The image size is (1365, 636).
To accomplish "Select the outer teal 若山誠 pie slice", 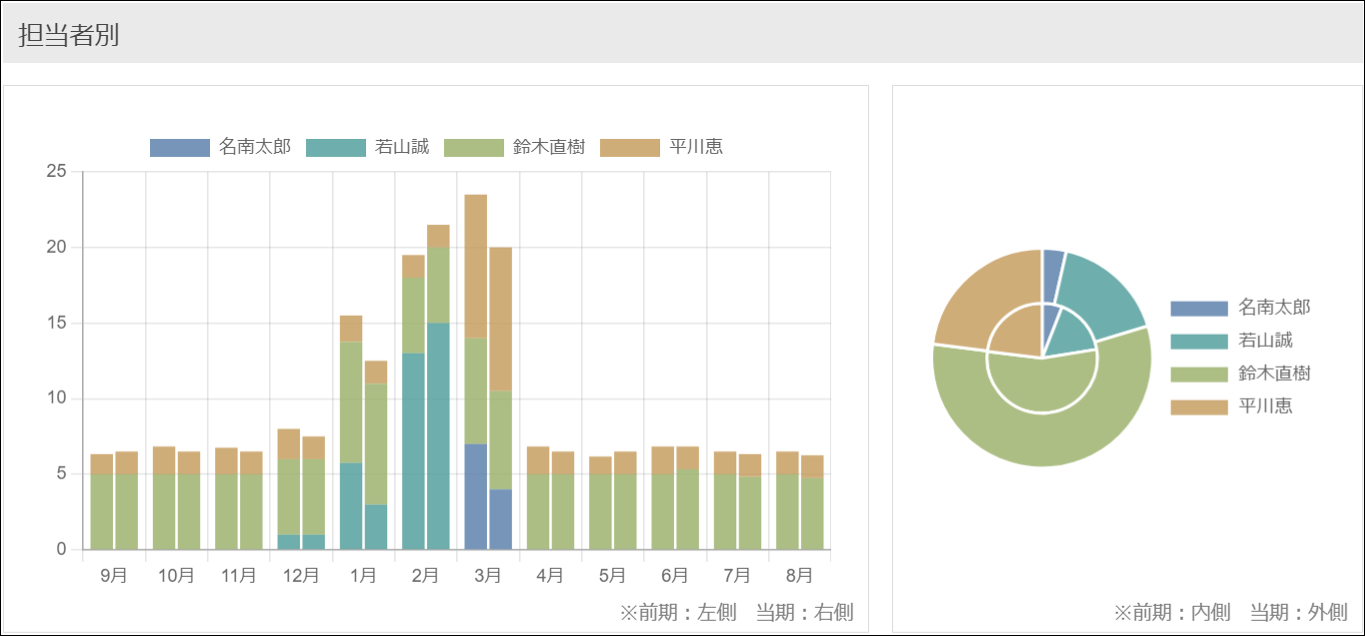I will pyautogui.click(x=1101, y=290).
